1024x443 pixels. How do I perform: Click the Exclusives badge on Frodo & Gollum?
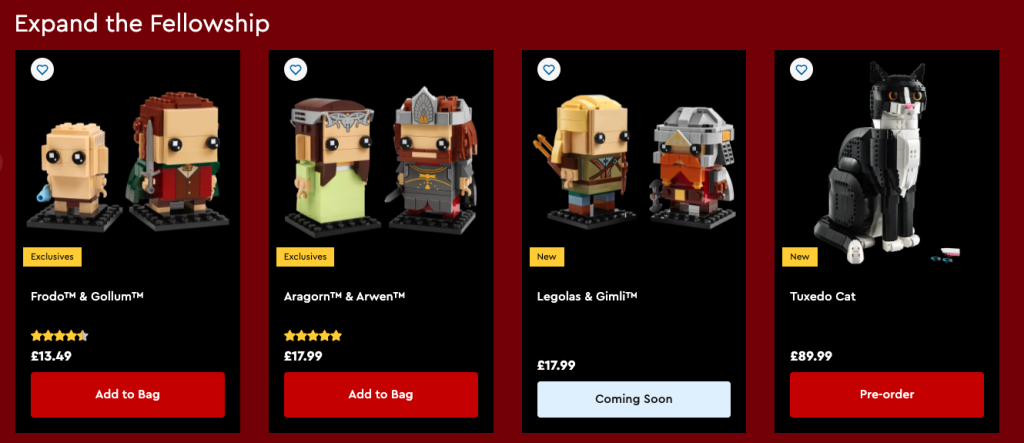(x=52, y=257)
